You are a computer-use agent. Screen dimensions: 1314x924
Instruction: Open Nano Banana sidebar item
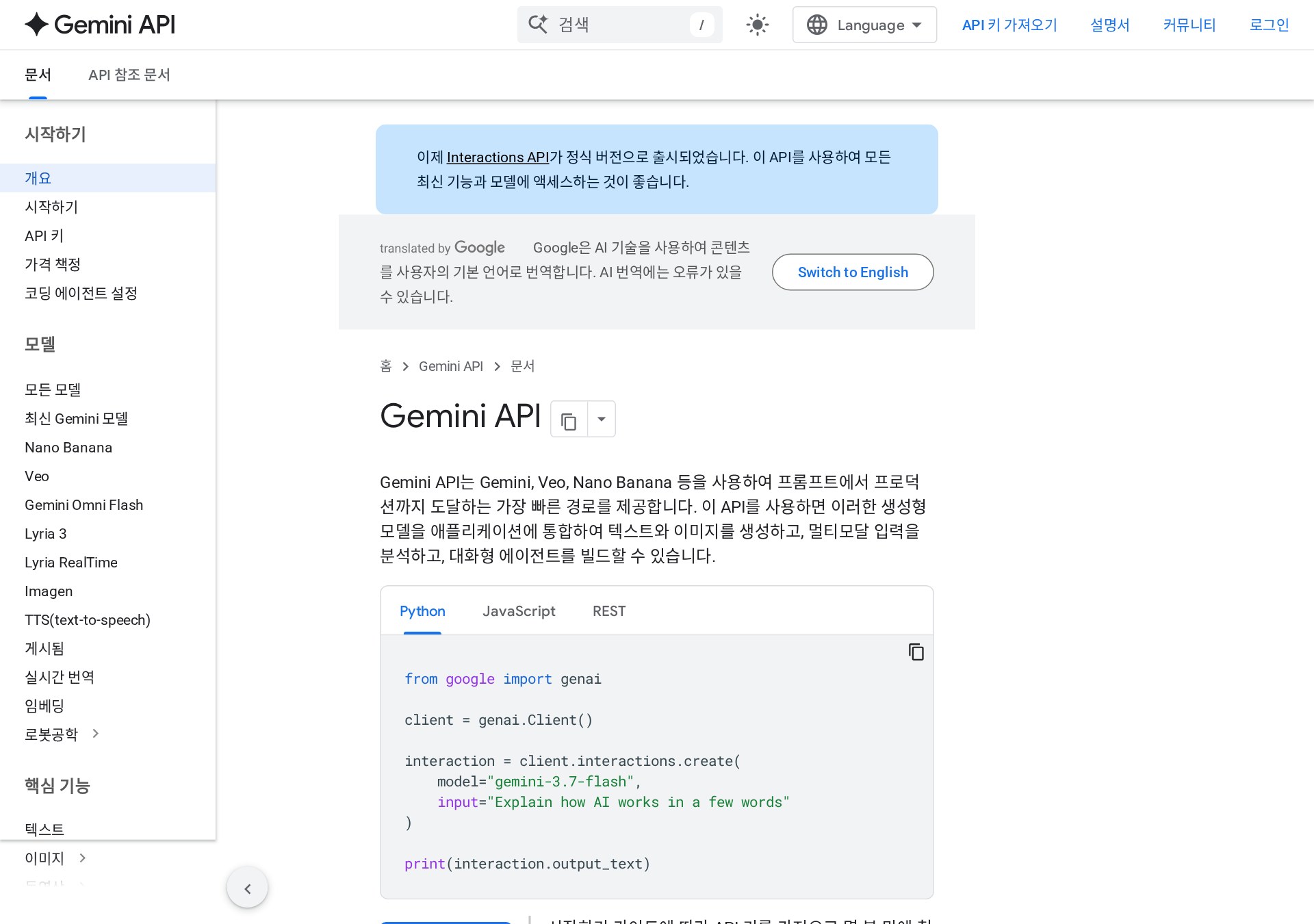click(68, 447)
